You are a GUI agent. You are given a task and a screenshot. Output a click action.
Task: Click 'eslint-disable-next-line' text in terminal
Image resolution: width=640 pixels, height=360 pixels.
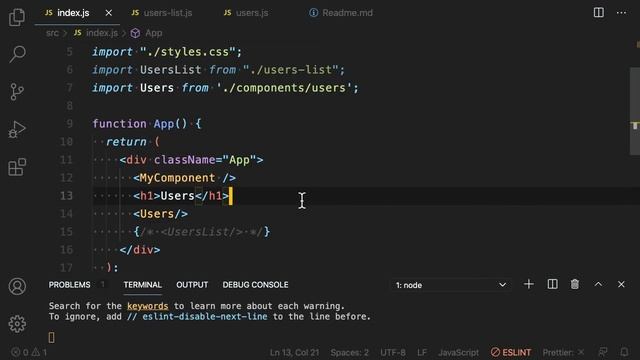click(x=205, y=316)
